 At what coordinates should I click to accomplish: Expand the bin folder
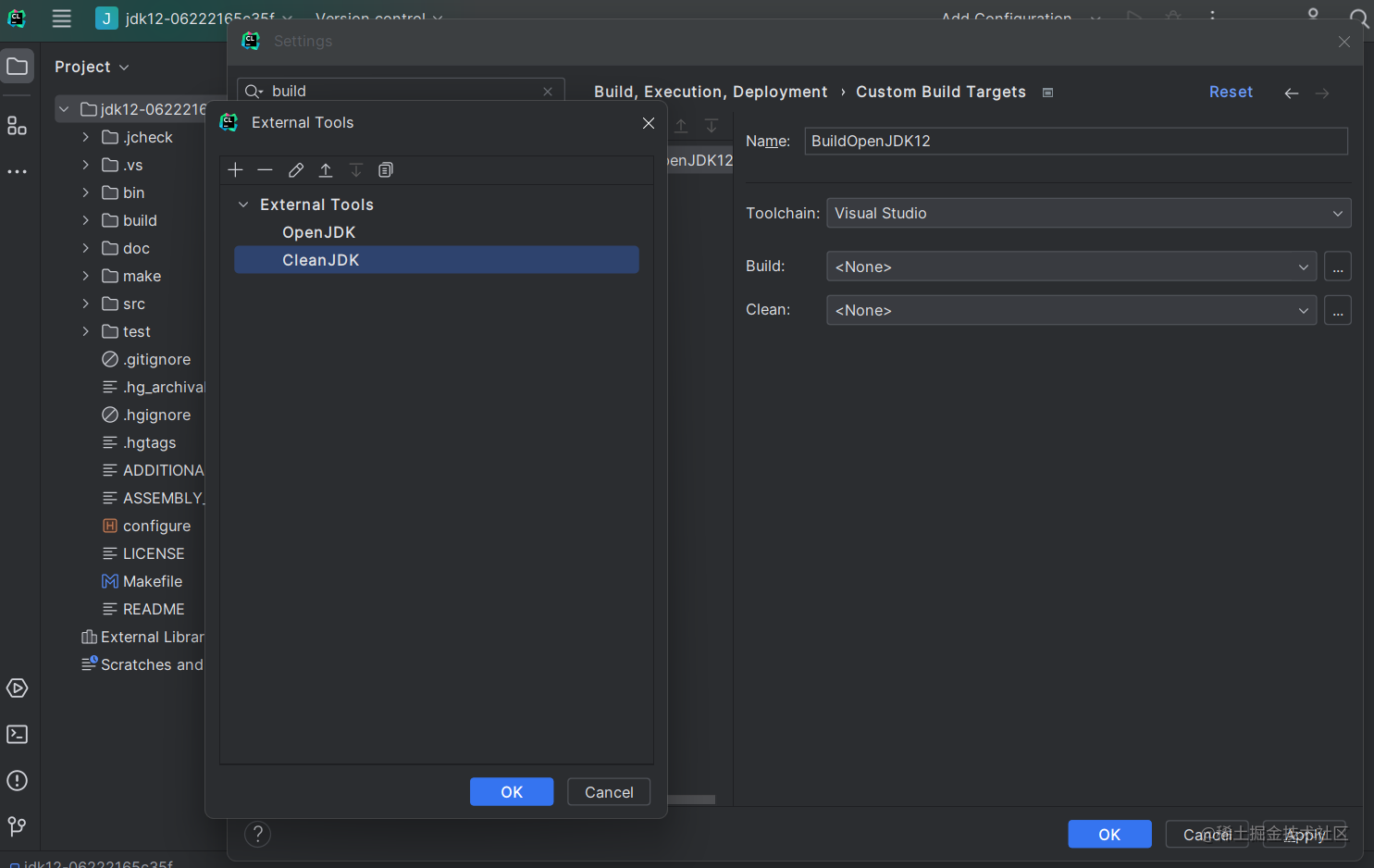86,192
